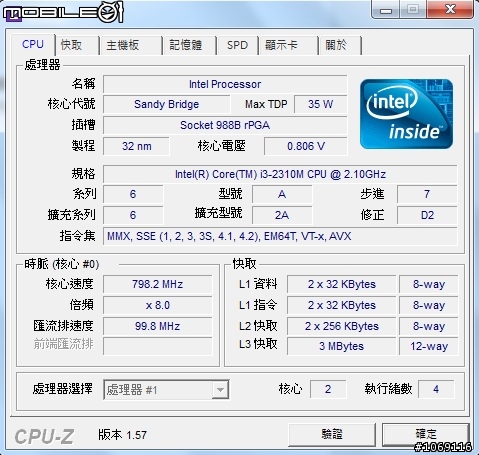Click the Max TDP value 35 W

tap(320, 104)
